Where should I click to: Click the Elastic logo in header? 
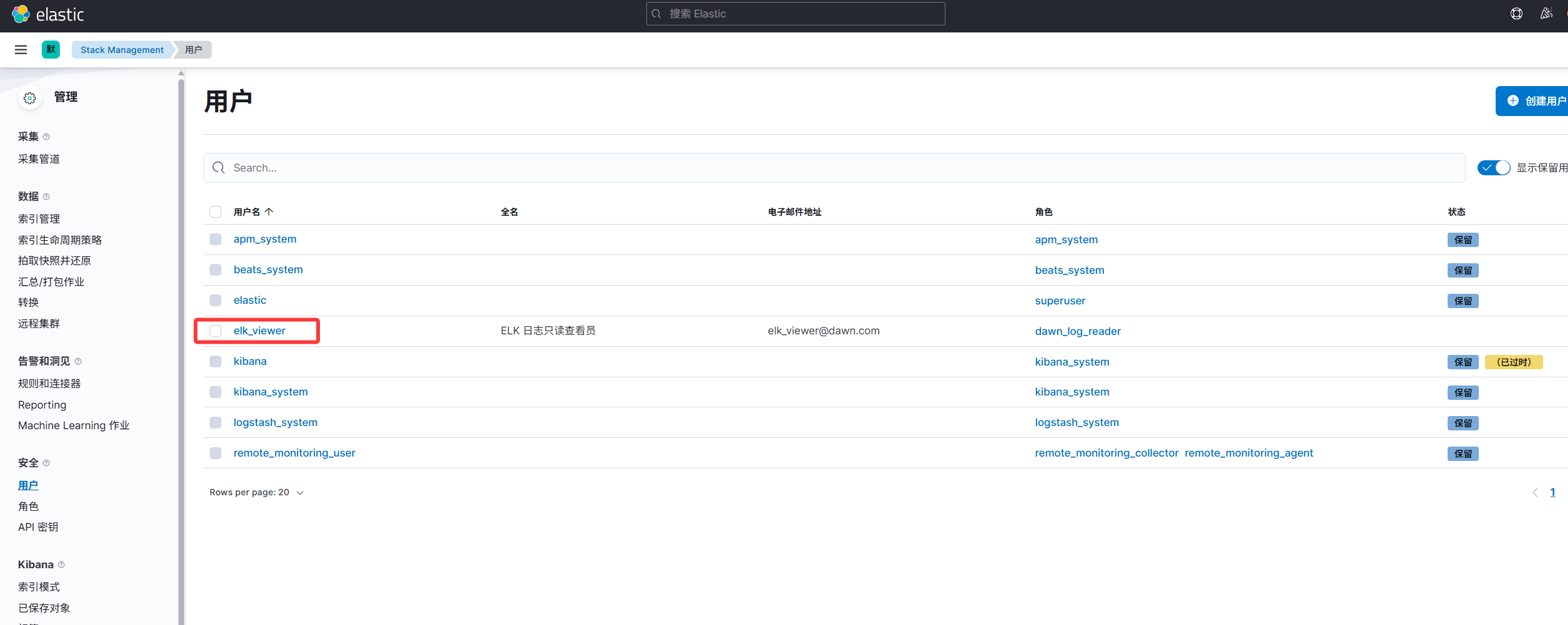(47, 14)
